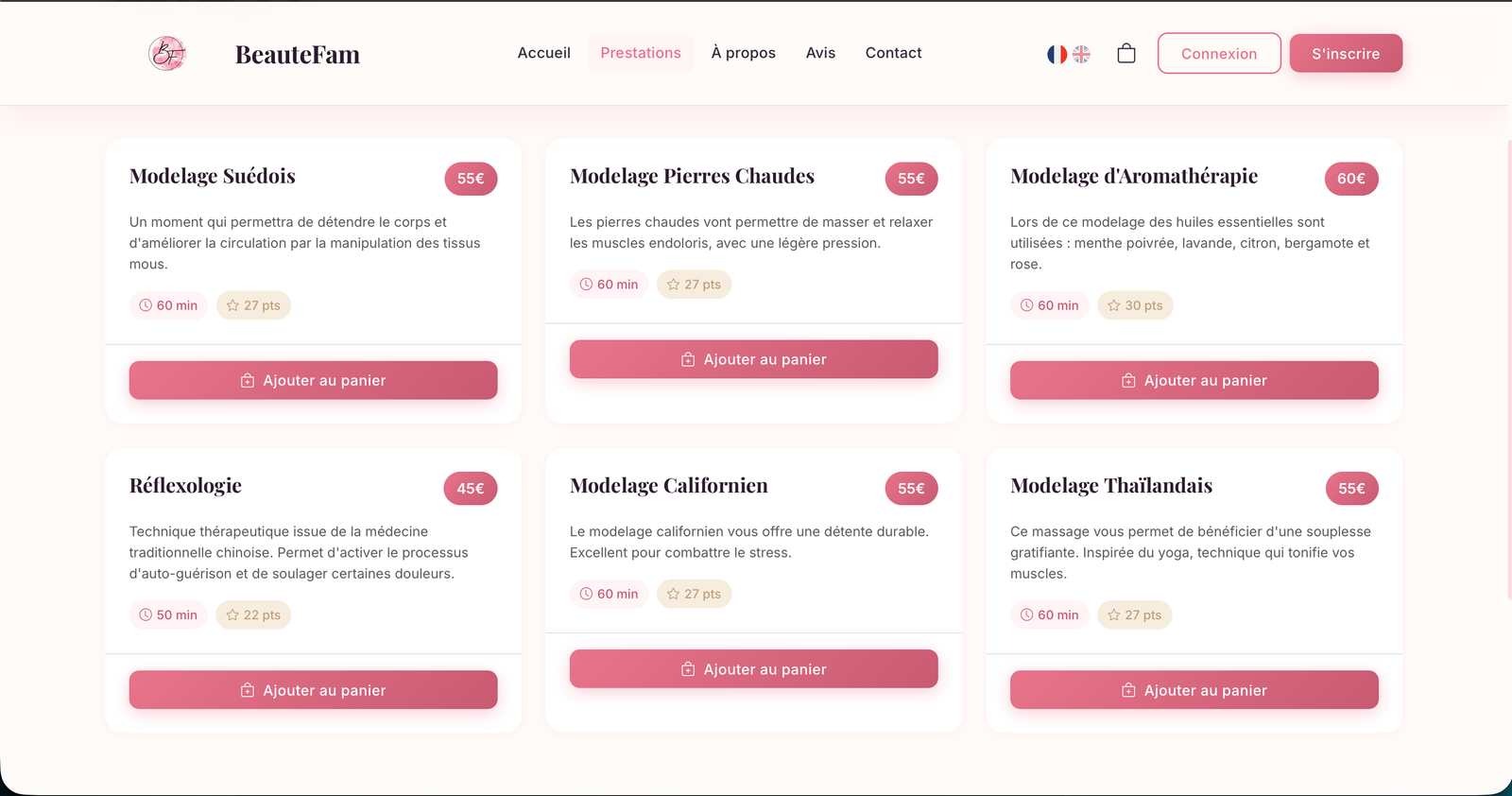This screenshot has height=796, width=1512.
Task: Click the clock icon on Réflexologie card
Action: coord(146,615)
